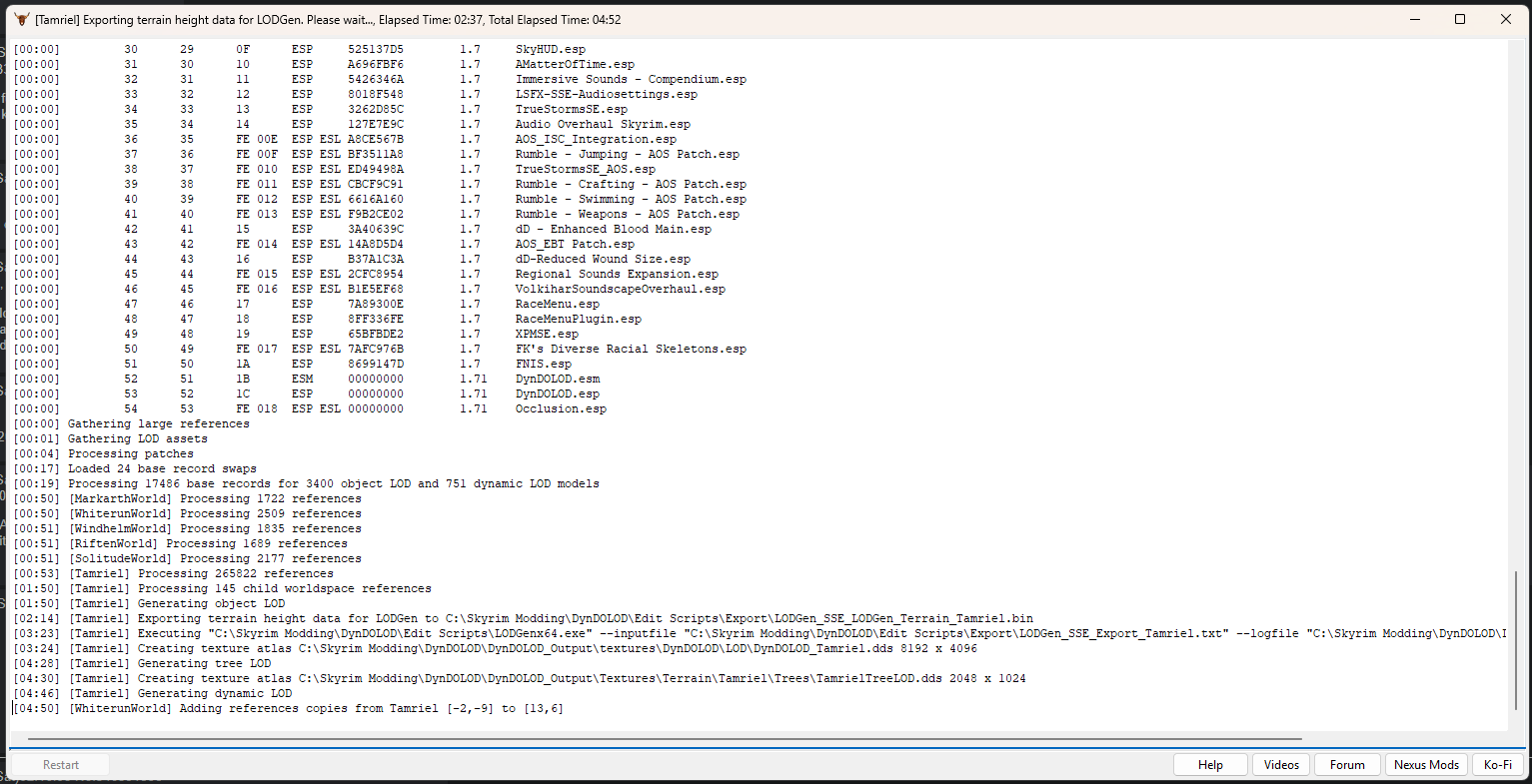The image size is (1532, 784).
Task: Open the Help button
Action: [x=1210, y=765]
